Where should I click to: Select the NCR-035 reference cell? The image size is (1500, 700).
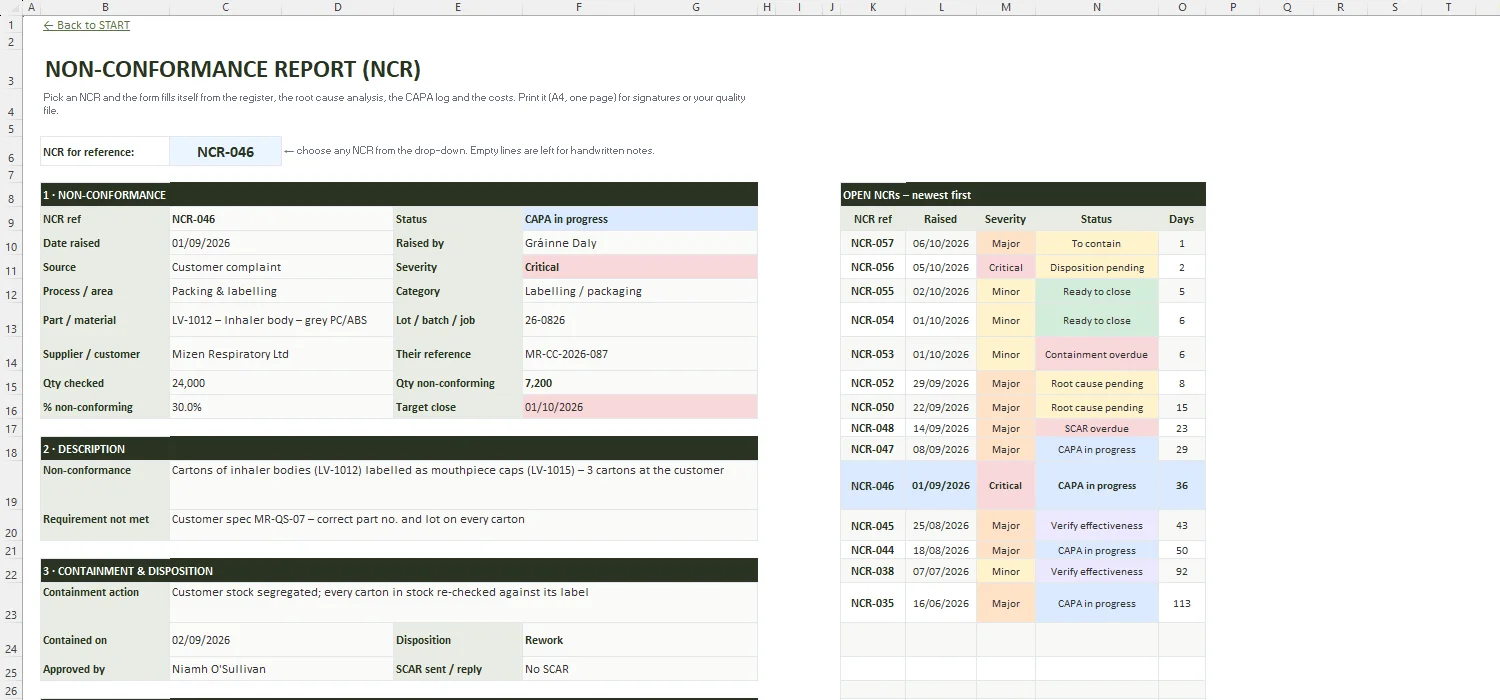coord(873,603)
